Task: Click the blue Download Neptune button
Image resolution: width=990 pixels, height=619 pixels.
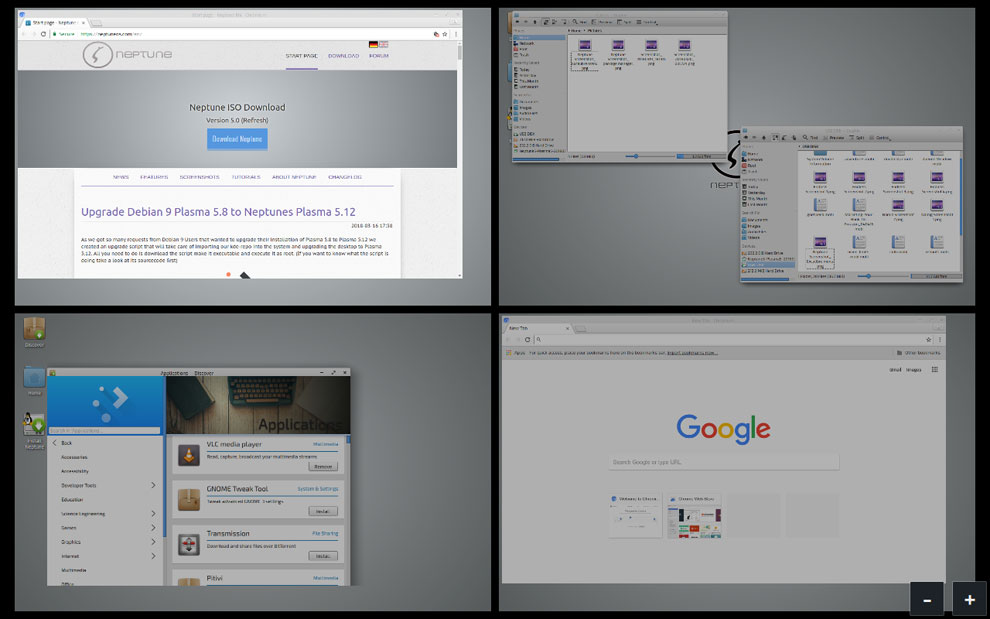Action: tap(237, 139)
